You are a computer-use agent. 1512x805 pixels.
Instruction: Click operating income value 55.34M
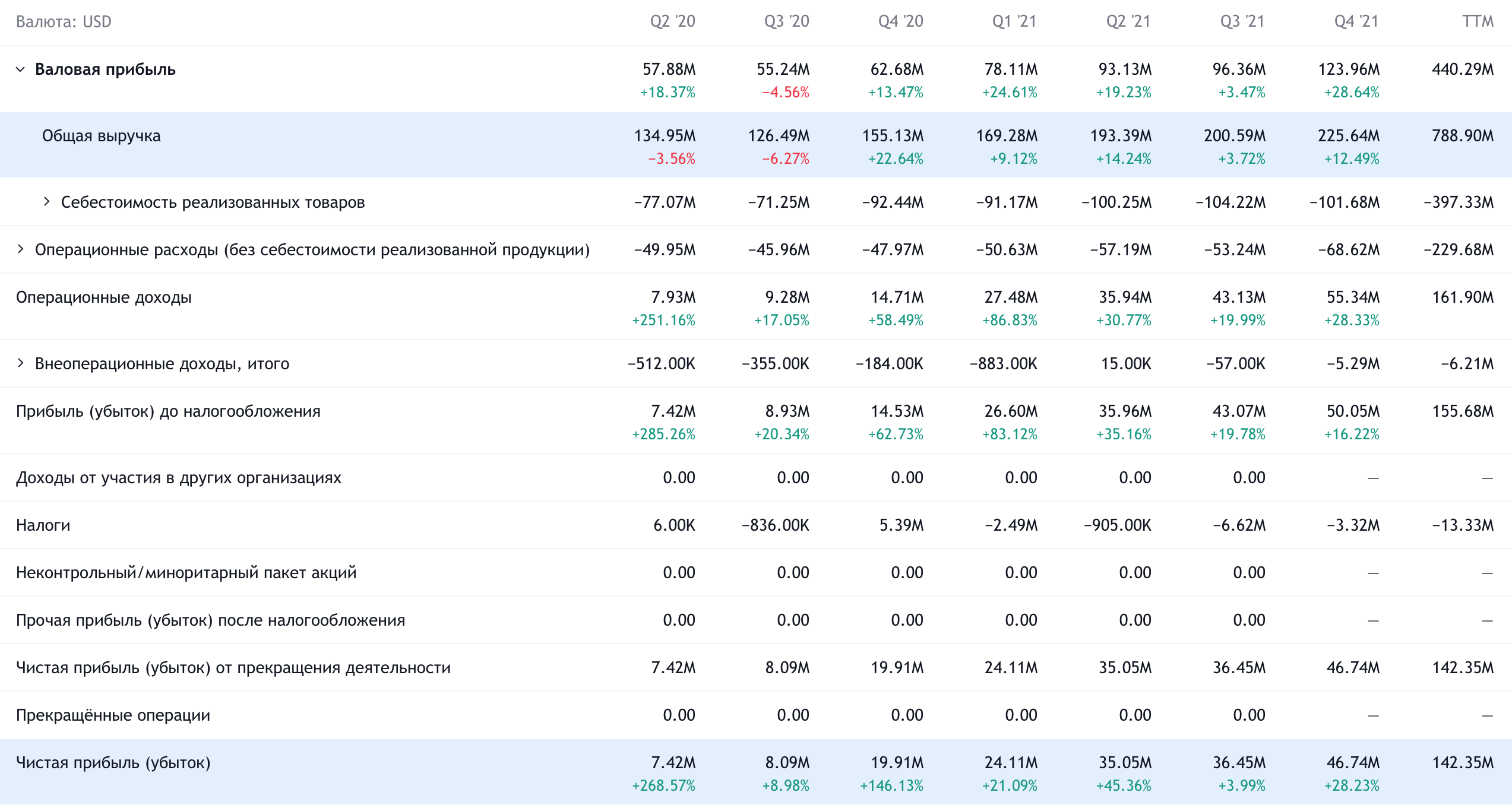pos(1353,297)
